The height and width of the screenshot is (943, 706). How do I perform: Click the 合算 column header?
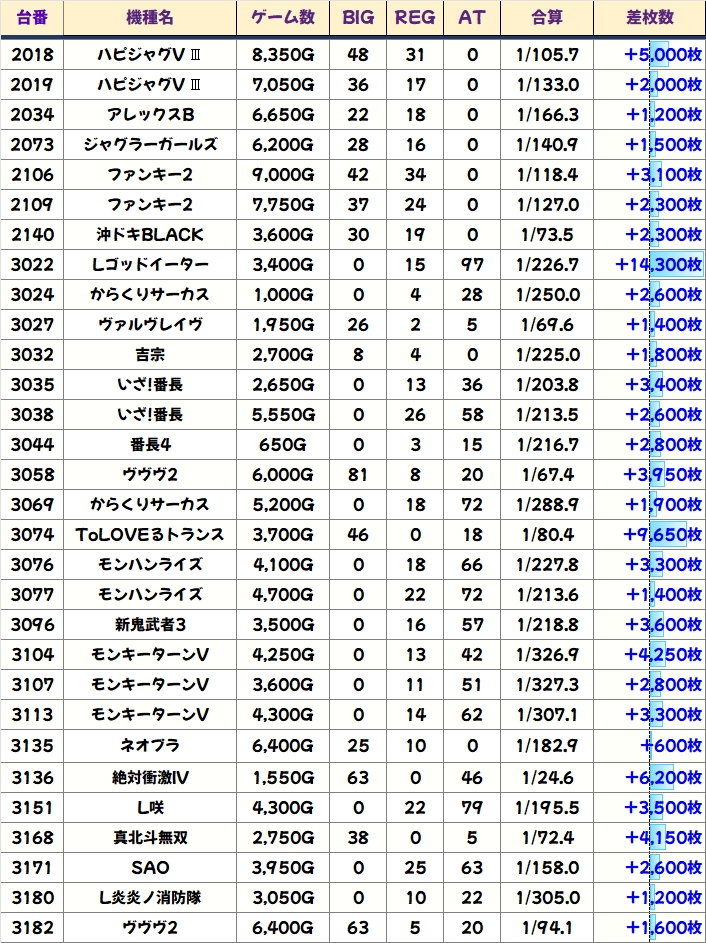(x=547, y=18)
